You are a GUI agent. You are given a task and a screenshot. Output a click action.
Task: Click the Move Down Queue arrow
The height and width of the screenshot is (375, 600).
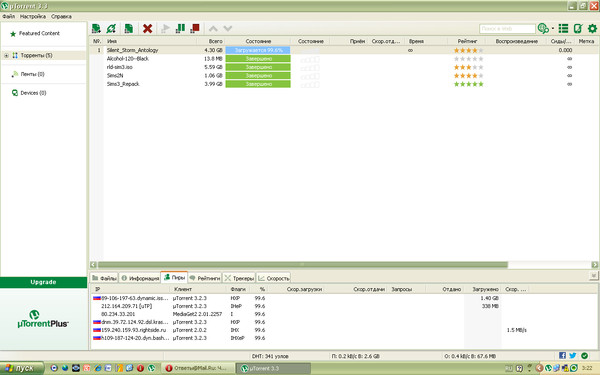click(x=228, y=29)
